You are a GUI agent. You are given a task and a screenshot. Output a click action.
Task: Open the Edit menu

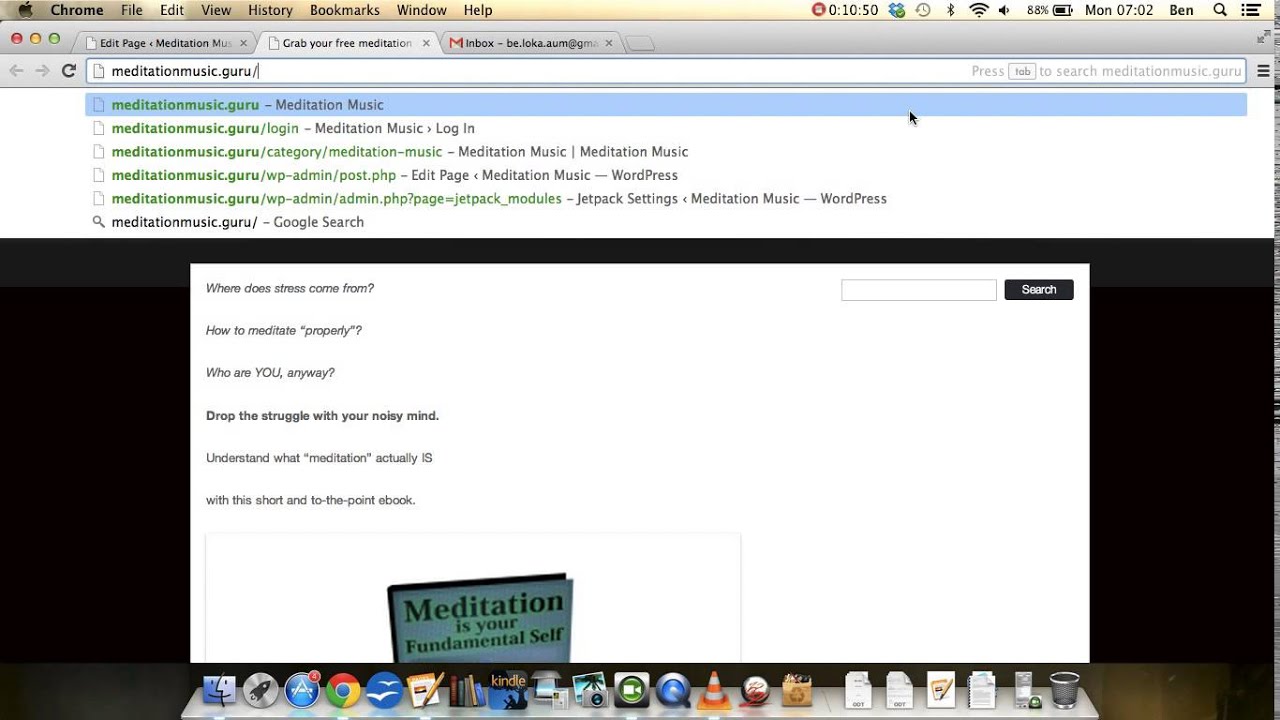coord(172,10)
